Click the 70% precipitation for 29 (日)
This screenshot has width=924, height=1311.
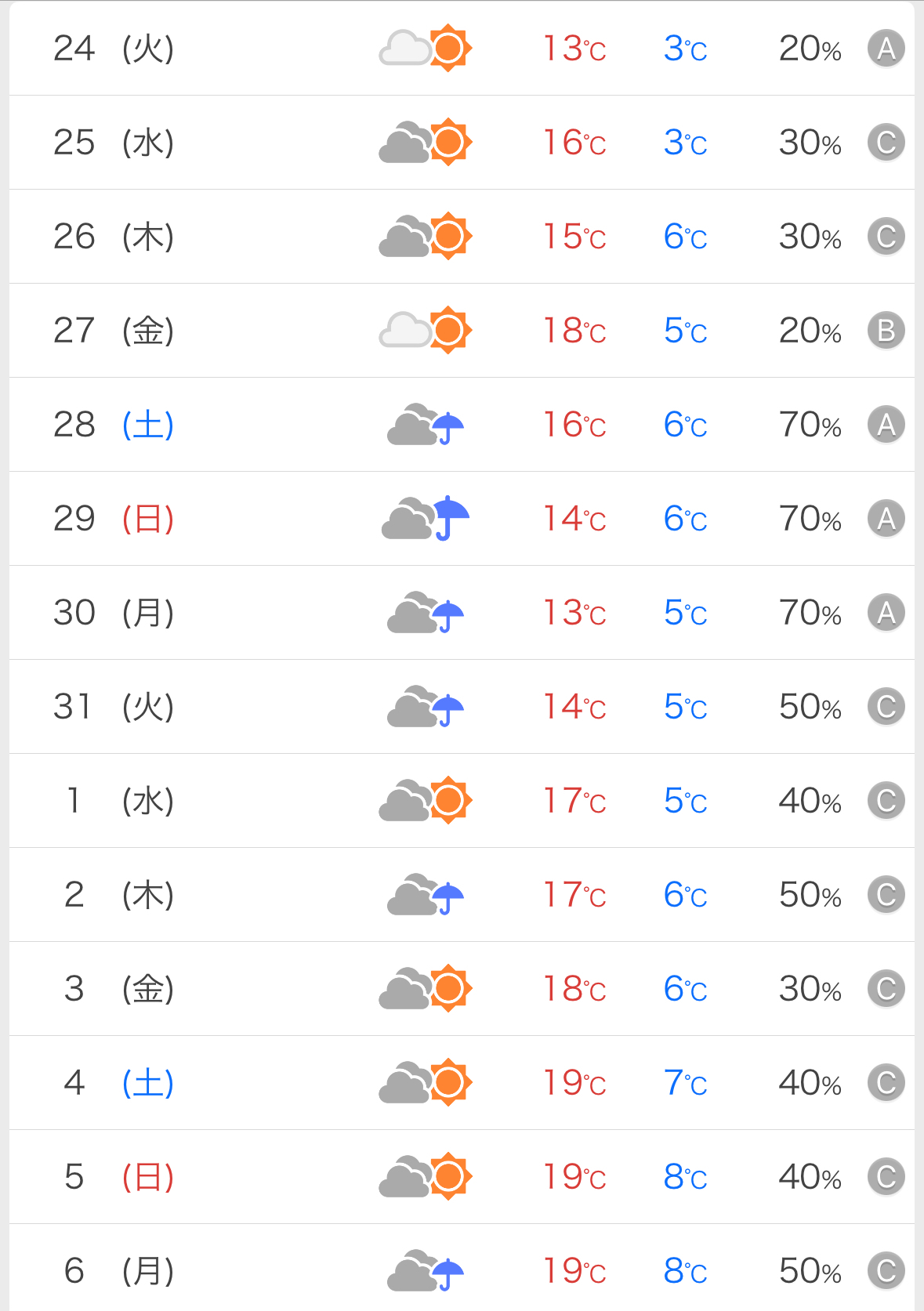click(810, 519)
